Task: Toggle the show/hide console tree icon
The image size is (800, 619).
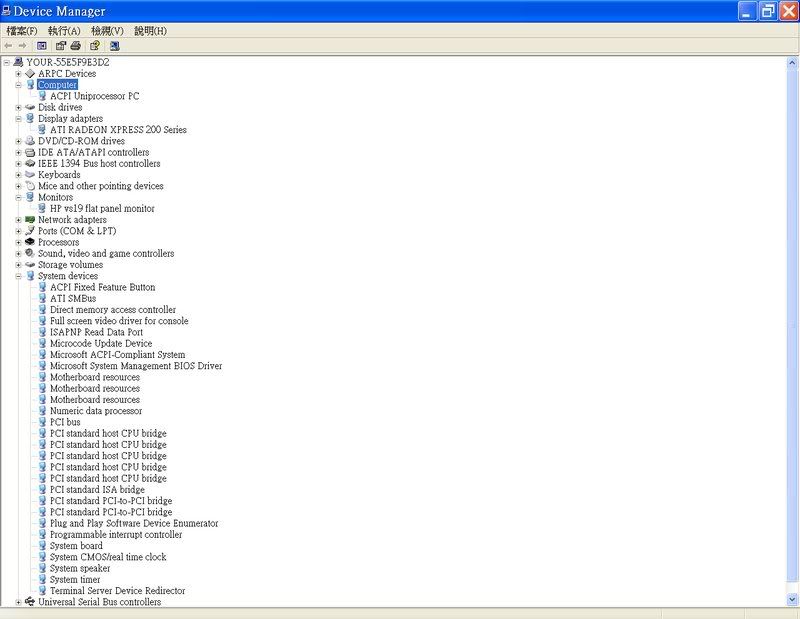Action: click(42, 46)
